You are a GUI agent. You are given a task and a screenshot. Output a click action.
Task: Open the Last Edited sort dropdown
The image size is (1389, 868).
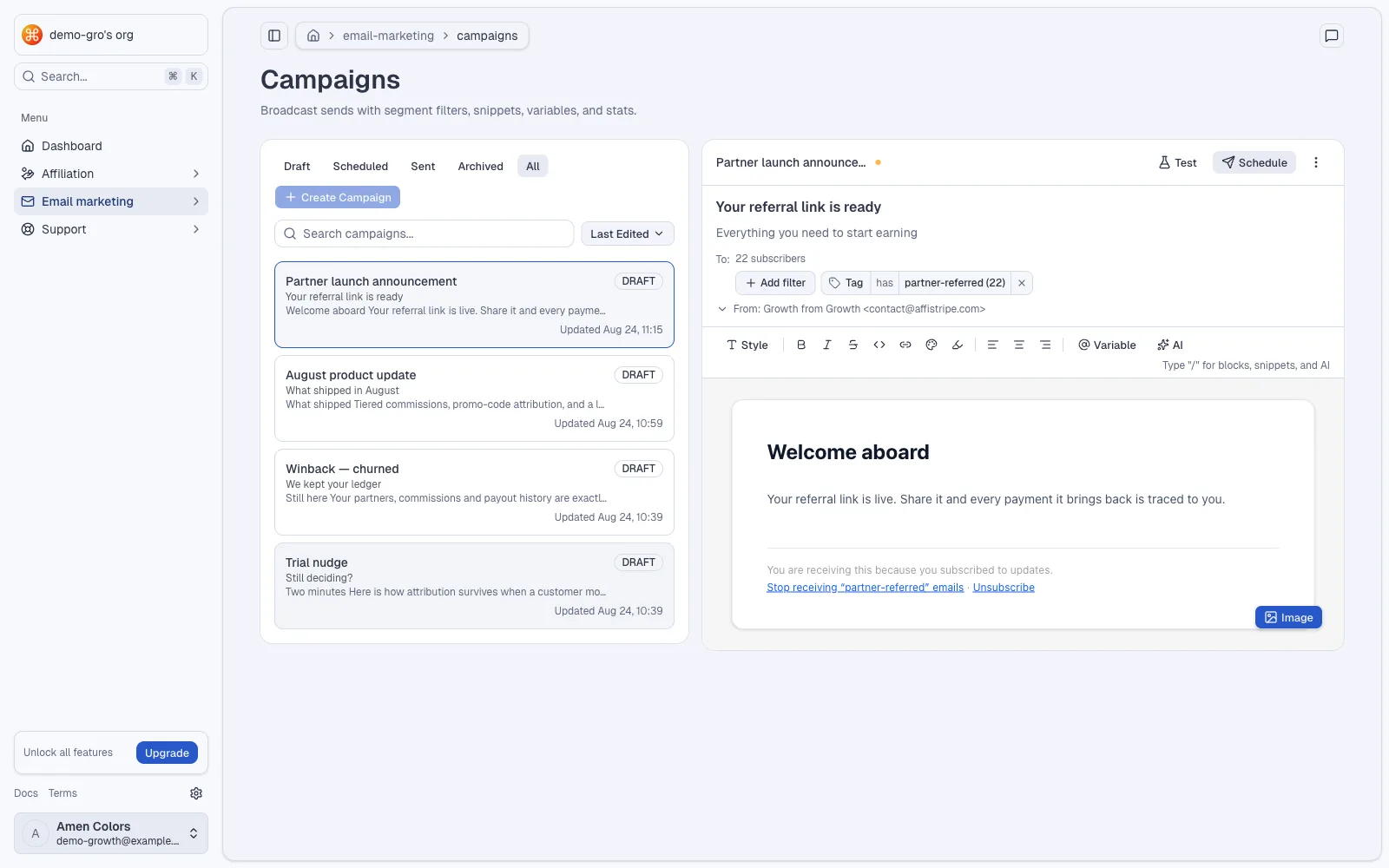tap(628, 233)
